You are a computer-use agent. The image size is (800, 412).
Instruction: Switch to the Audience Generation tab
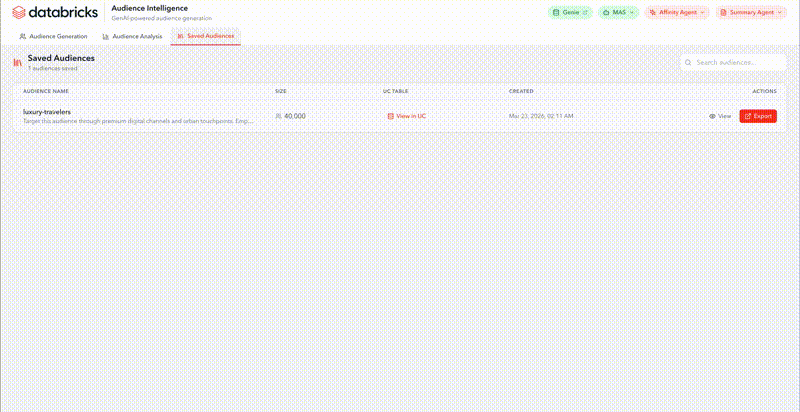click(53, 37)
